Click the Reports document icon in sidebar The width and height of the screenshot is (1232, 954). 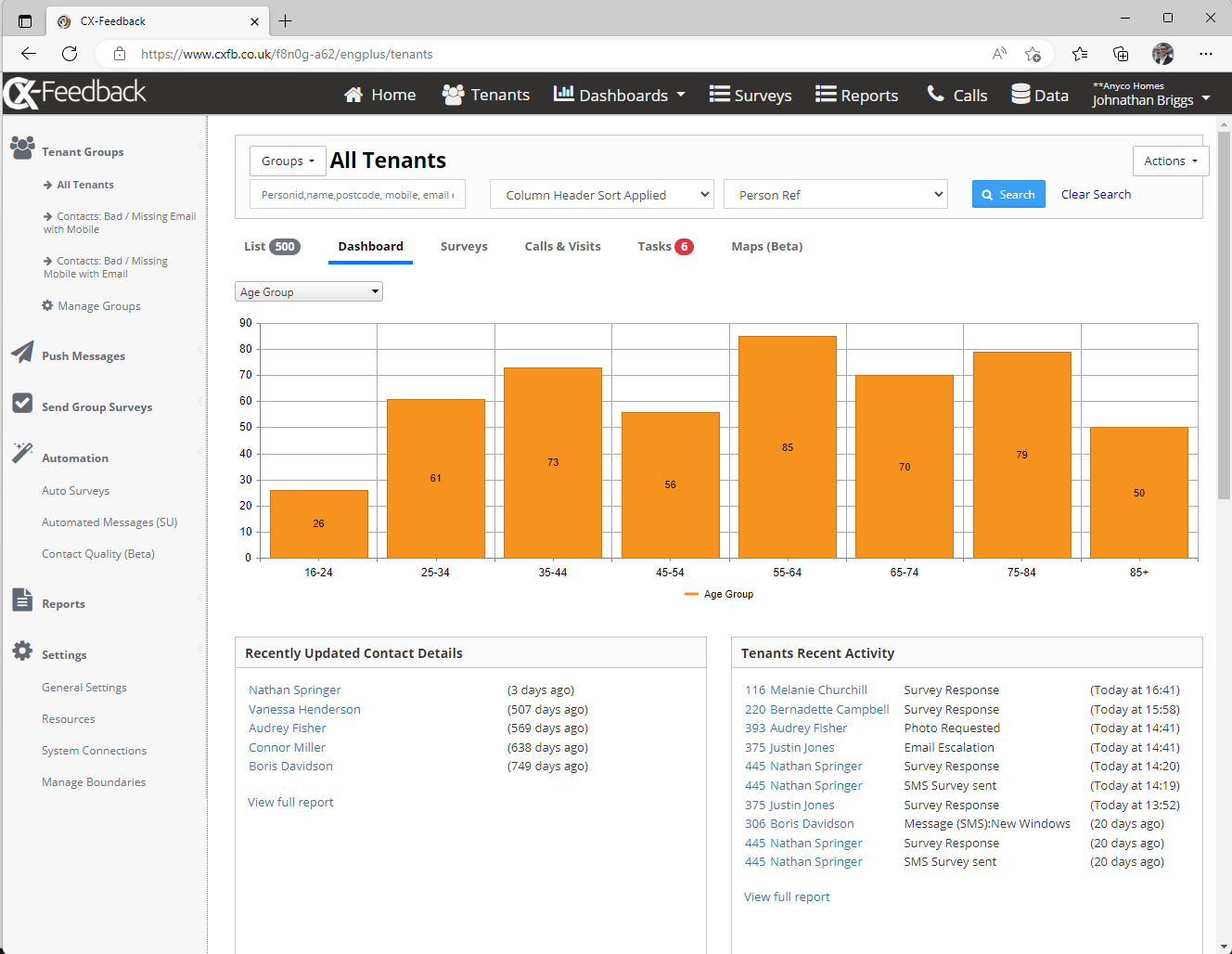pos(22,599)
